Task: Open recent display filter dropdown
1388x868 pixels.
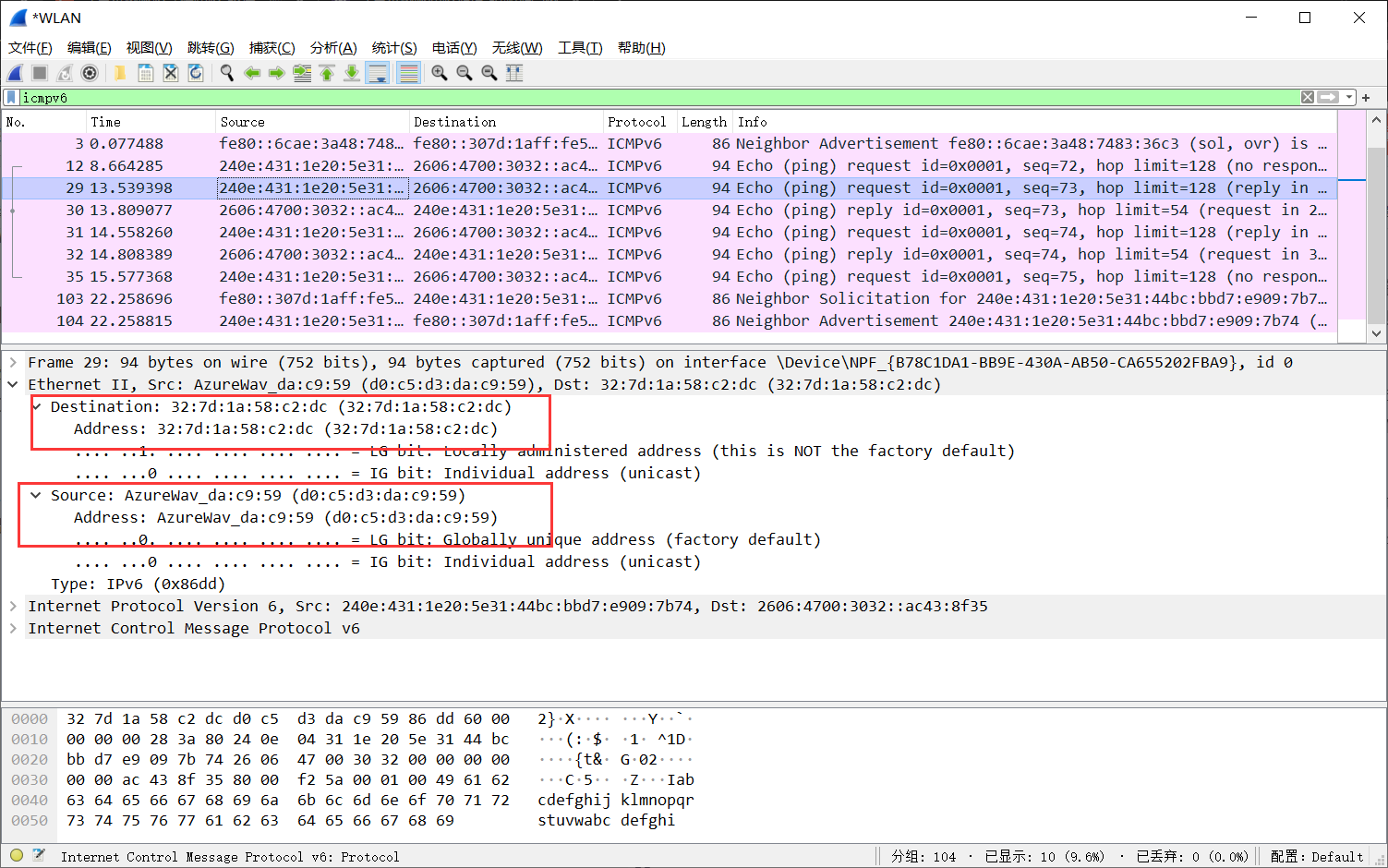Action: click(x=1349, y=97)
